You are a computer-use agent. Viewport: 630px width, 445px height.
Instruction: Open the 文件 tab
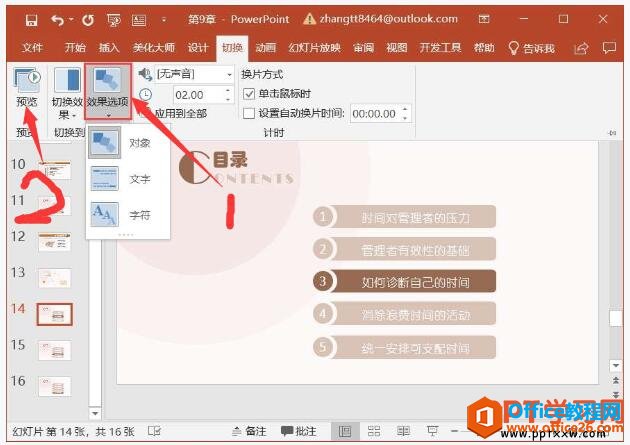point(32,48)
